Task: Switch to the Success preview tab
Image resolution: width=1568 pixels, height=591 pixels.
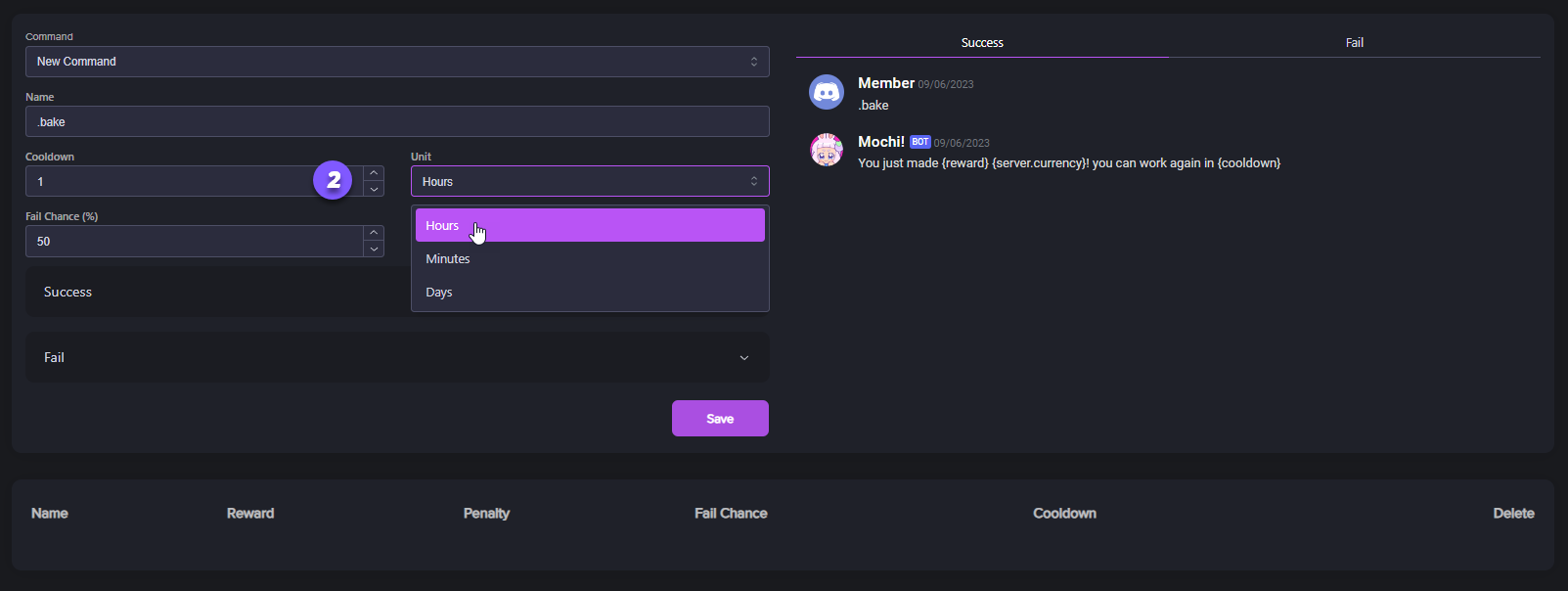Action: (982, 43)
